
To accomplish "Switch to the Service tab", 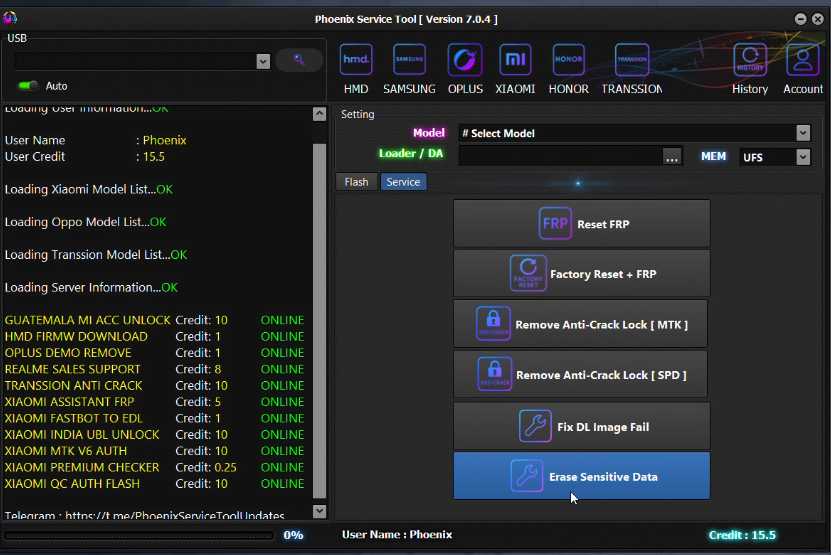I will 403,182.
